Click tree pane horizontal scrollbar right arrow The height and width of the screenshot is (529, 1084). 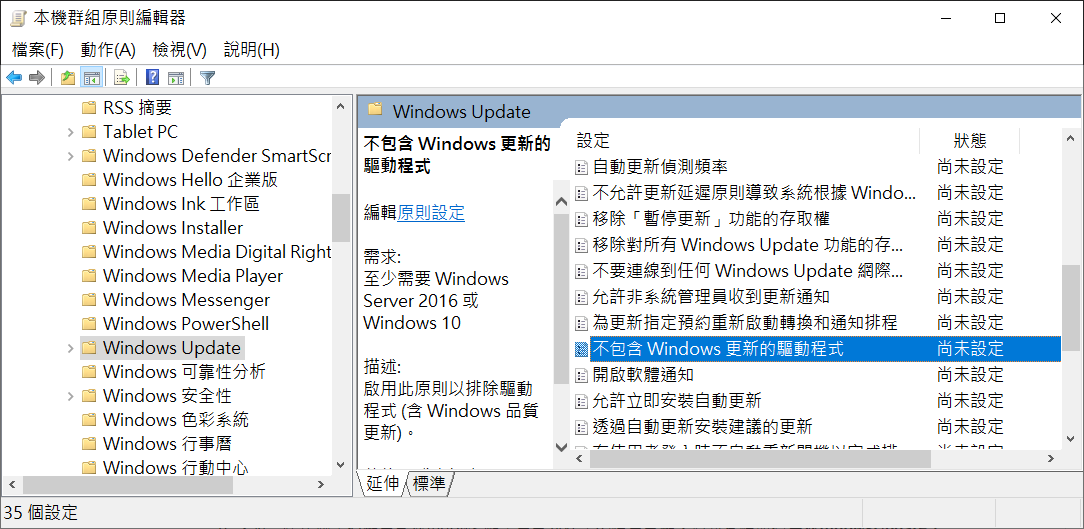pos(320,485)
